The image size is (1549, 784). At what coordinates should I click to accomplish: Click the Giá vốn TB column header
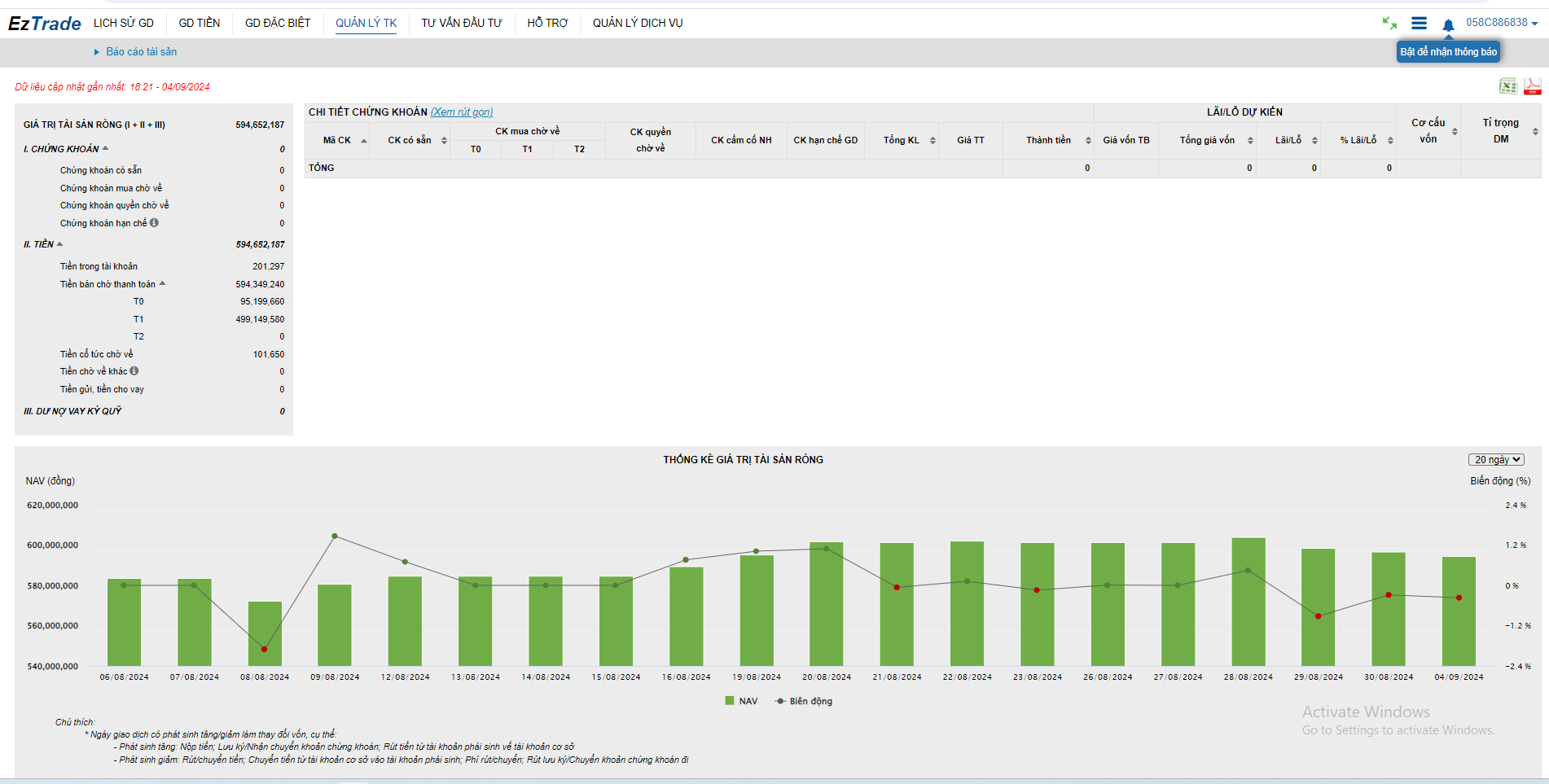pyautogui.click(x=1126, y=140)
